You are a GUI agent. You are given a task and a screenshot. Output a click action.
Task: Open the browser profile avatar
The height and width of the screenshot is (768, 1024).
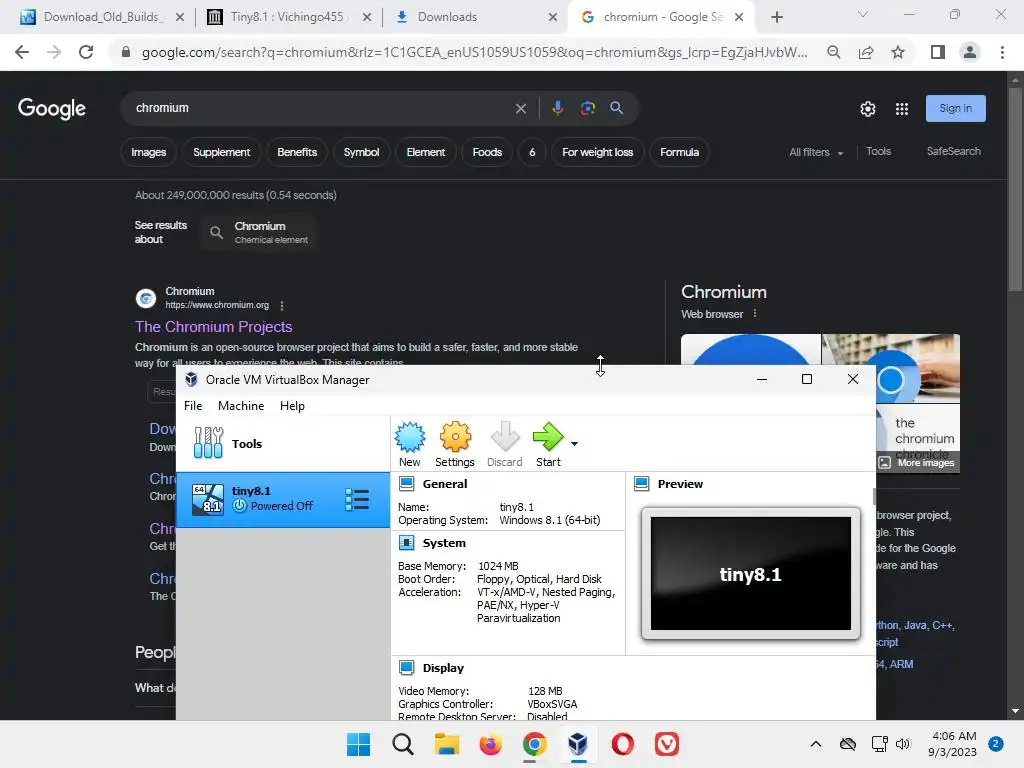(970, 52)
